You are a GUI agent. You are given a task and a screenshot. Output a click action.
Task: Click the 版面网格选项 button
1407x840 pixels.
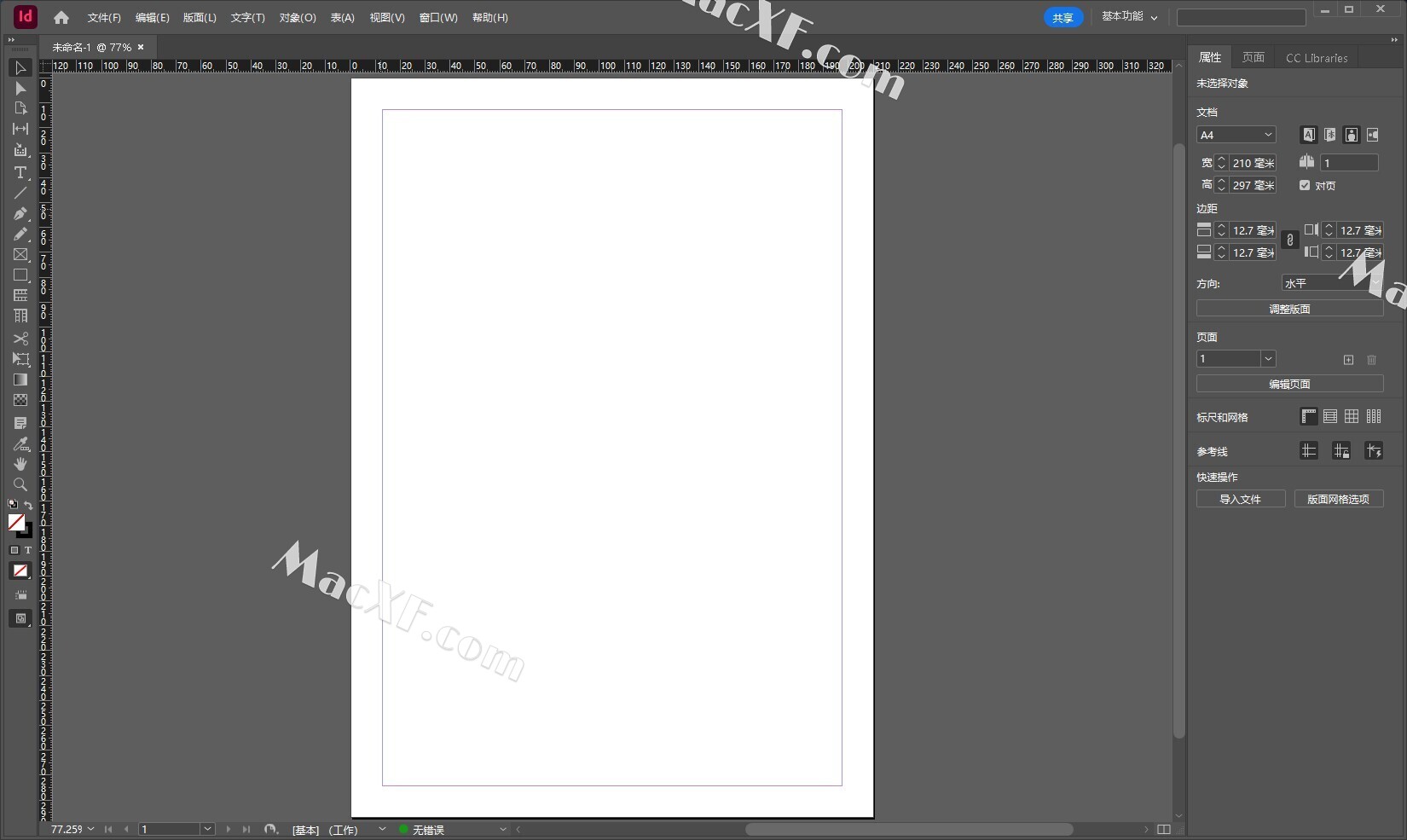1339,499
